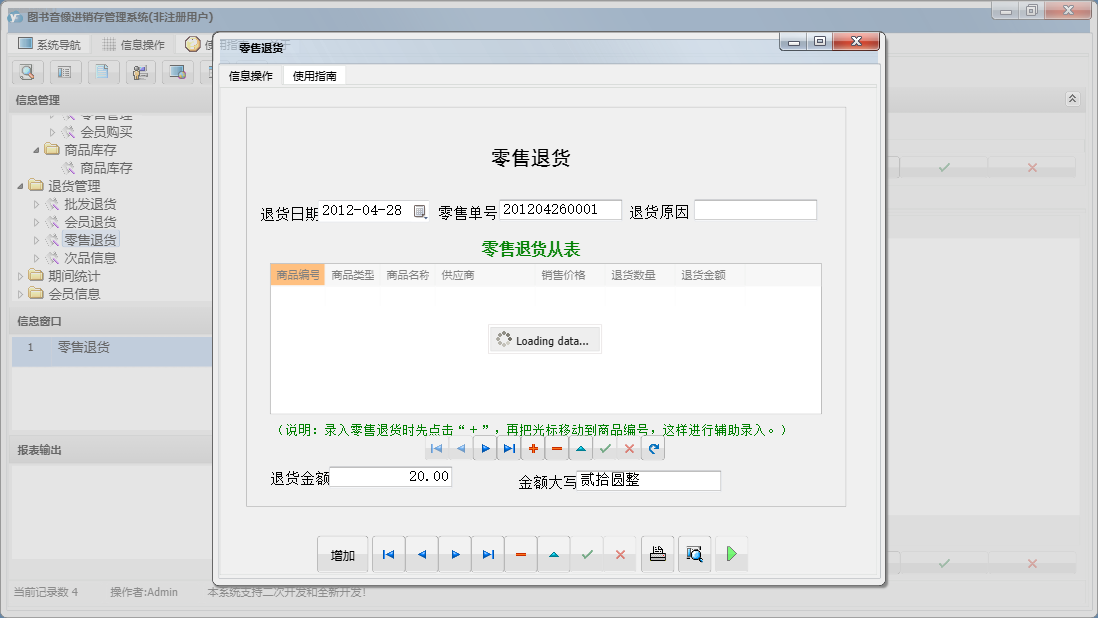Click the print icon on bottom toolbar

pos(657,553)
